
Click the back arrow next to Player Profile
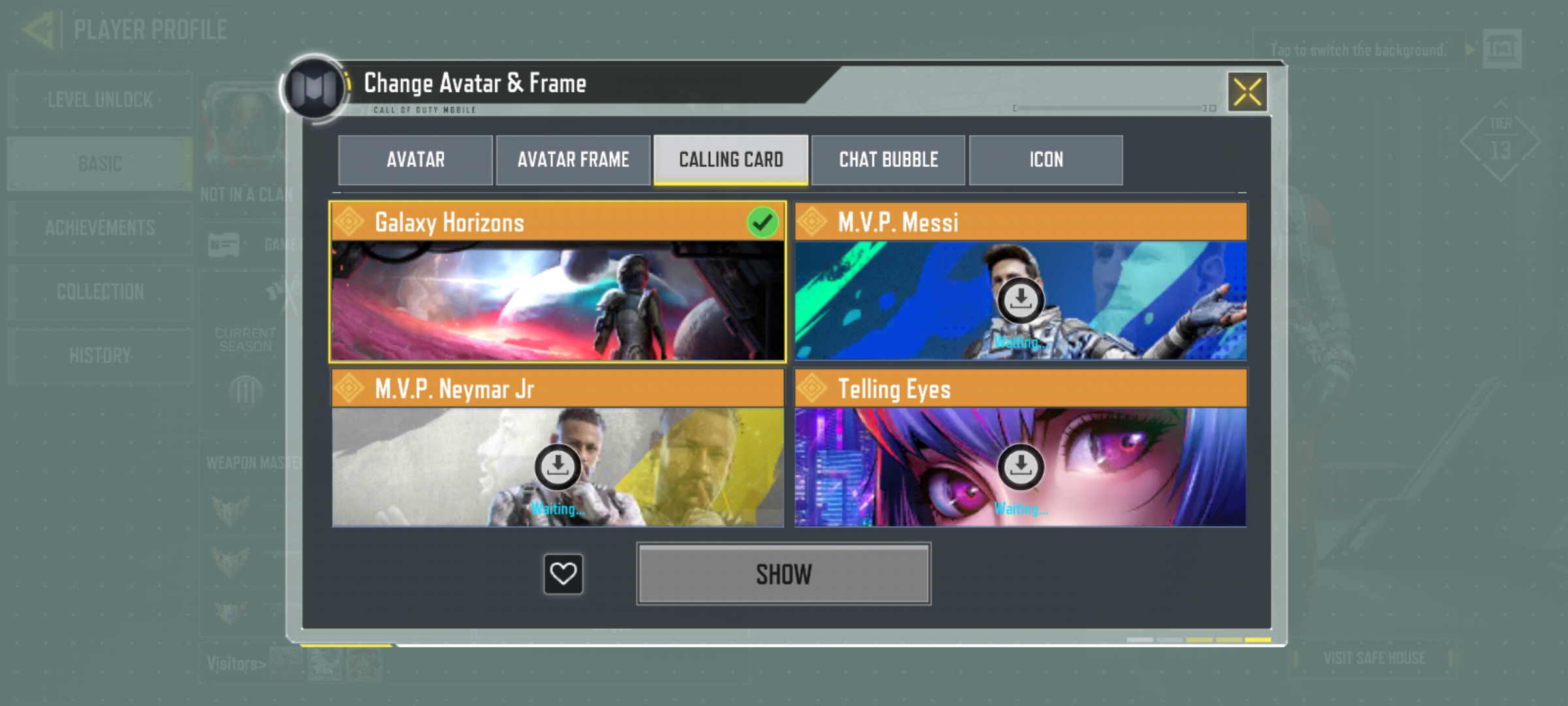click(37, 30)
